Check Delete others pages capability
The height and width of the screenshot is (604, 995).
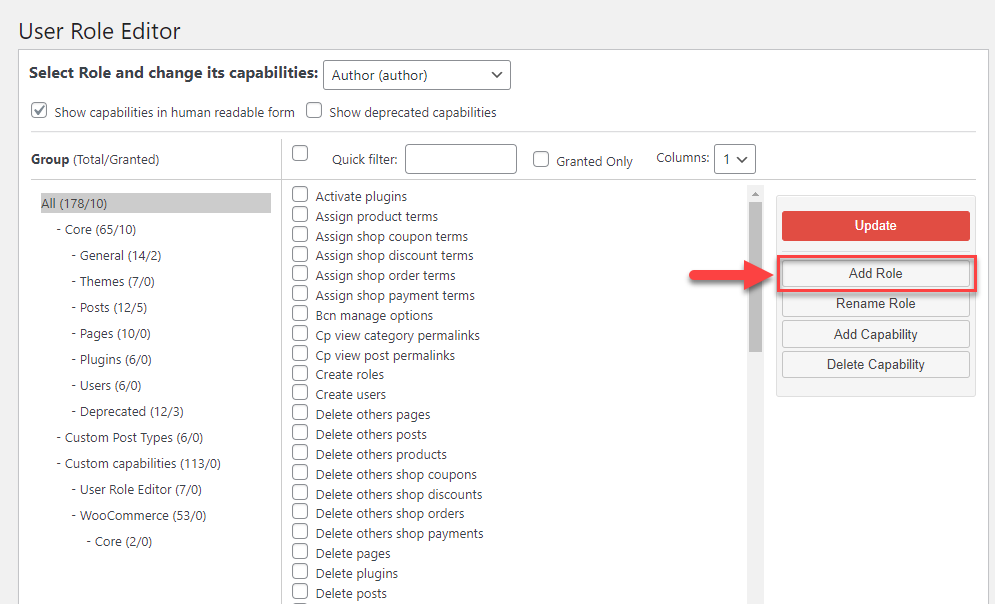pos(300,412)
